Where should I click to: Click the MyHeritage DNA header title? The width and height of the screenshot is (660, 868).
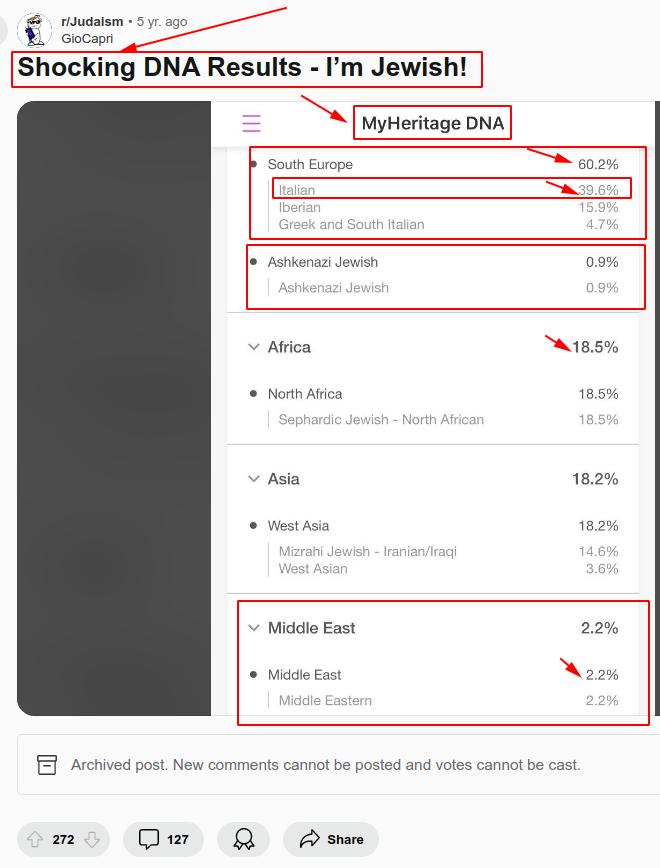433,124
